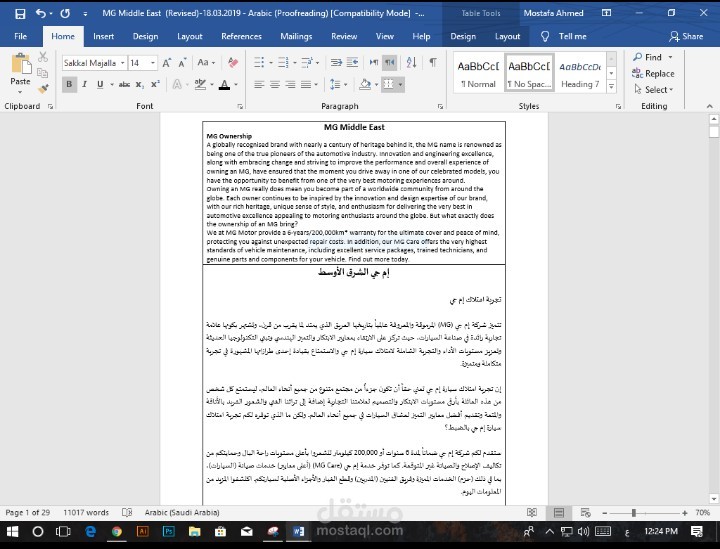Toggle Print Layout view in status bar
This screenshot has width=720, height=549.
coord(558,512)
